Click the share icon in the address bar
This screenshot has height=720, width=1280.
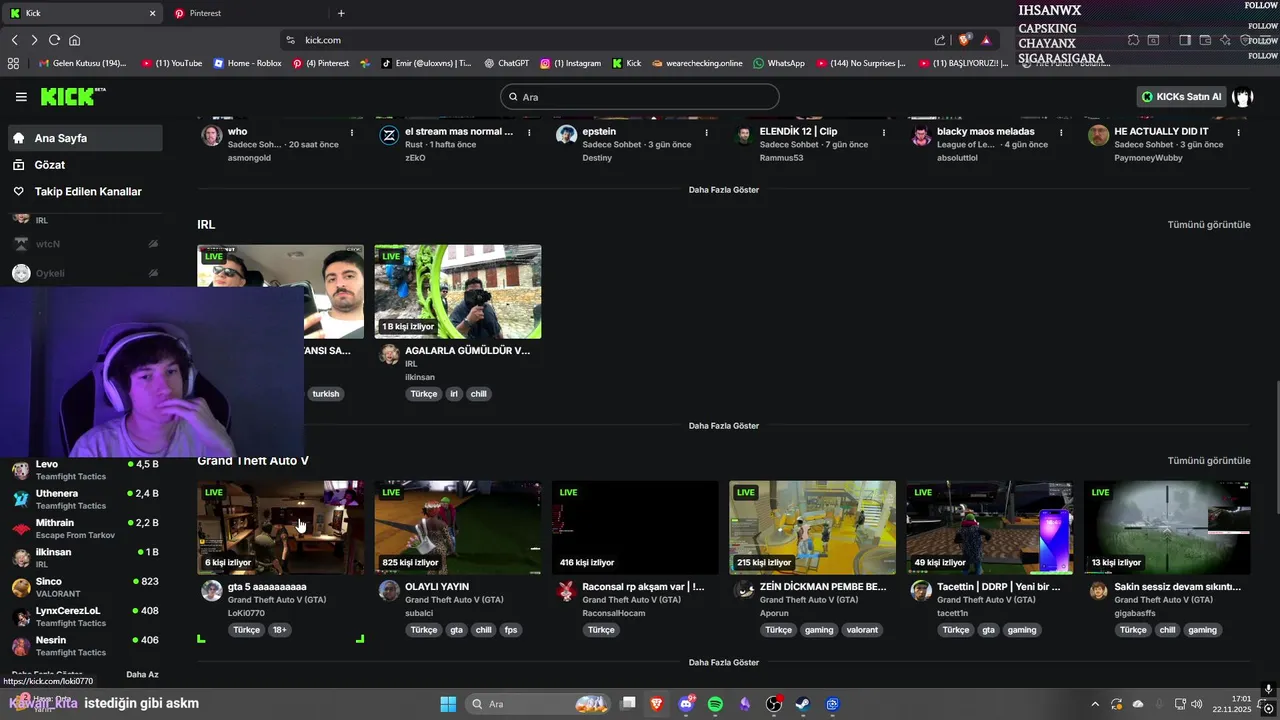click(940, 40)
